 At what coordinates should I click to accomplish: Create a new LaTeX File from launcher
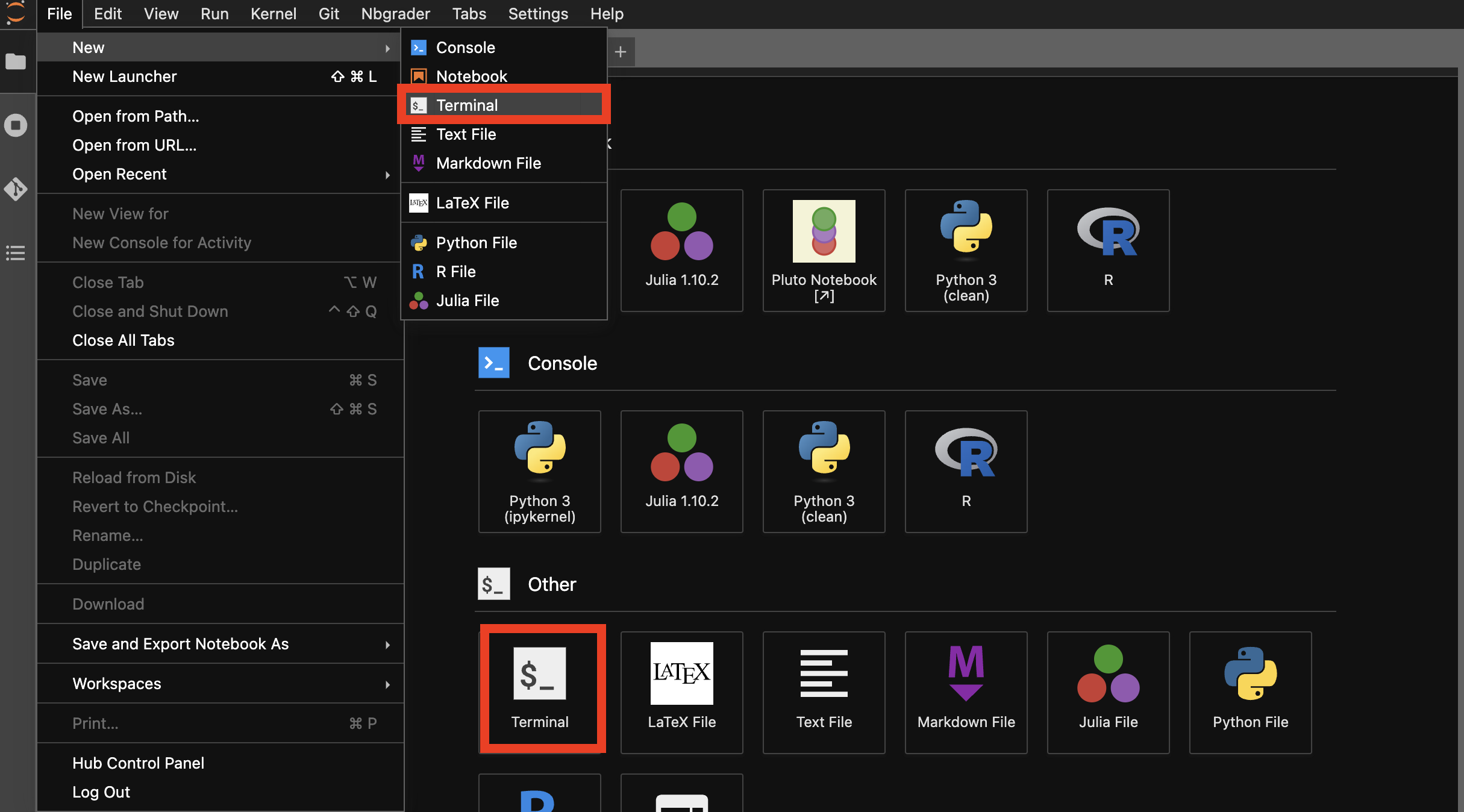point(681,692)
